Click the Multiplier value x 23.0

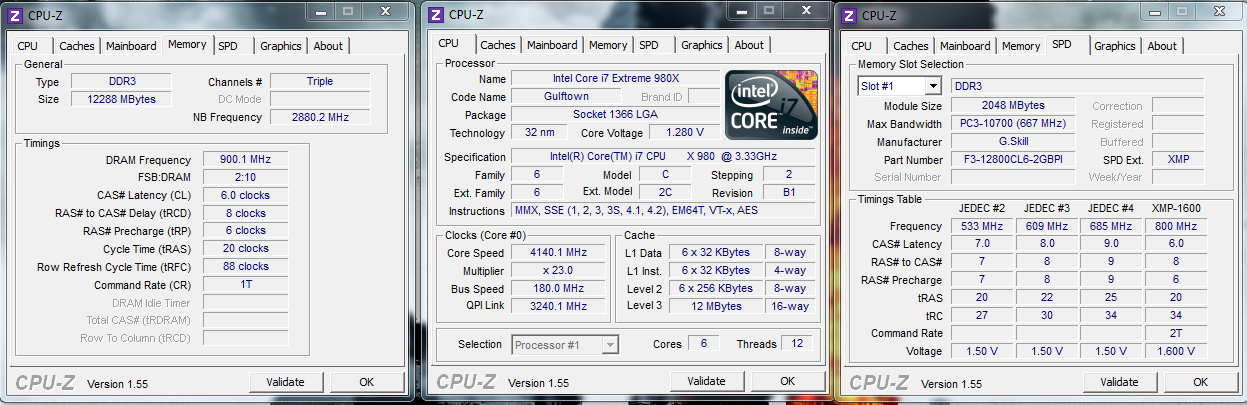point(558,271)
